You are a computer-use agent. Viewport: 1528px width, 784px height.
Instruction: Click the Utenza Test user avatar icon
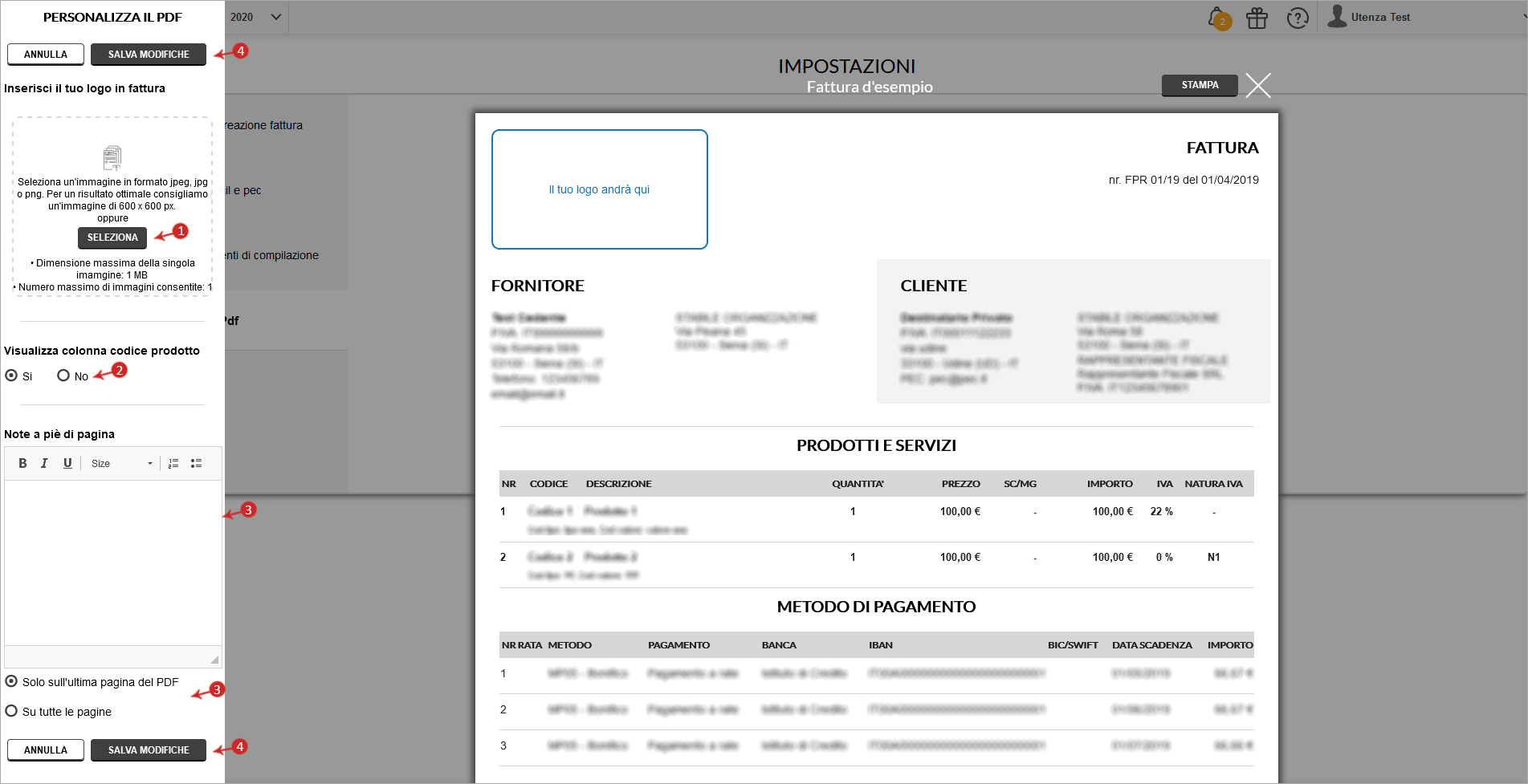point(1337,16)
